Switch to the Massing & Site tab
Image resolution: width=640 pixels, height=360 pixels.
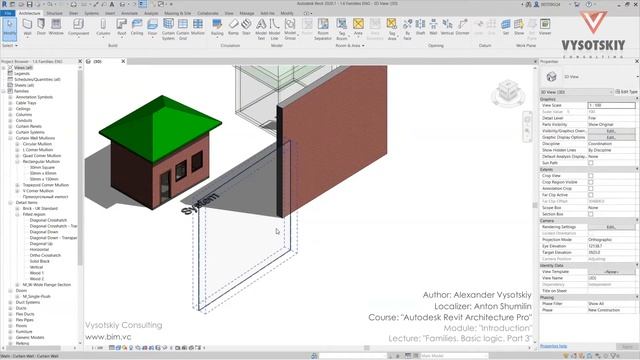178,13
